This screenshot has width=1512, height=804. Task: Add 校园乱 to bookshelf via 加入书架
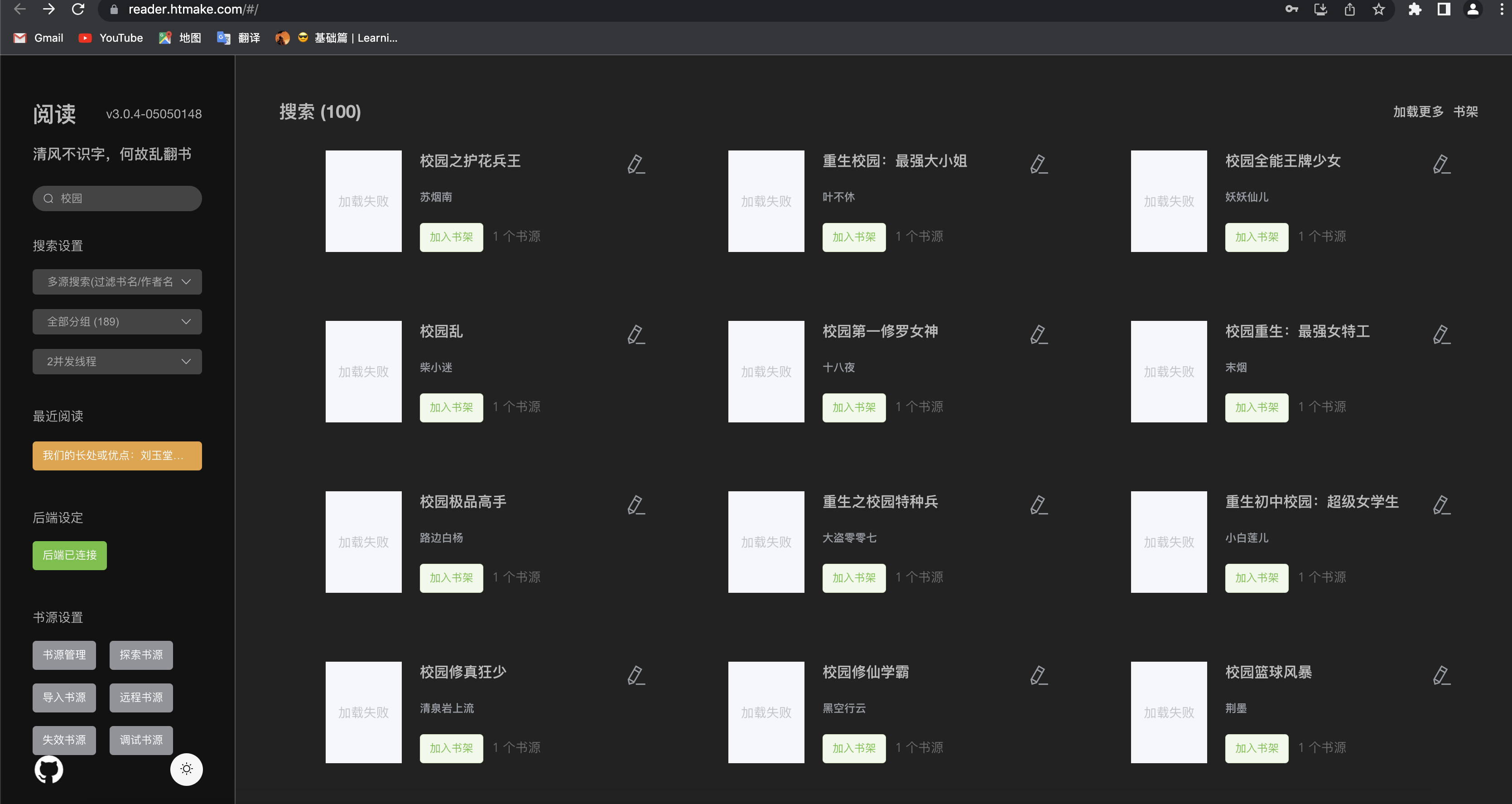[451, 407]
